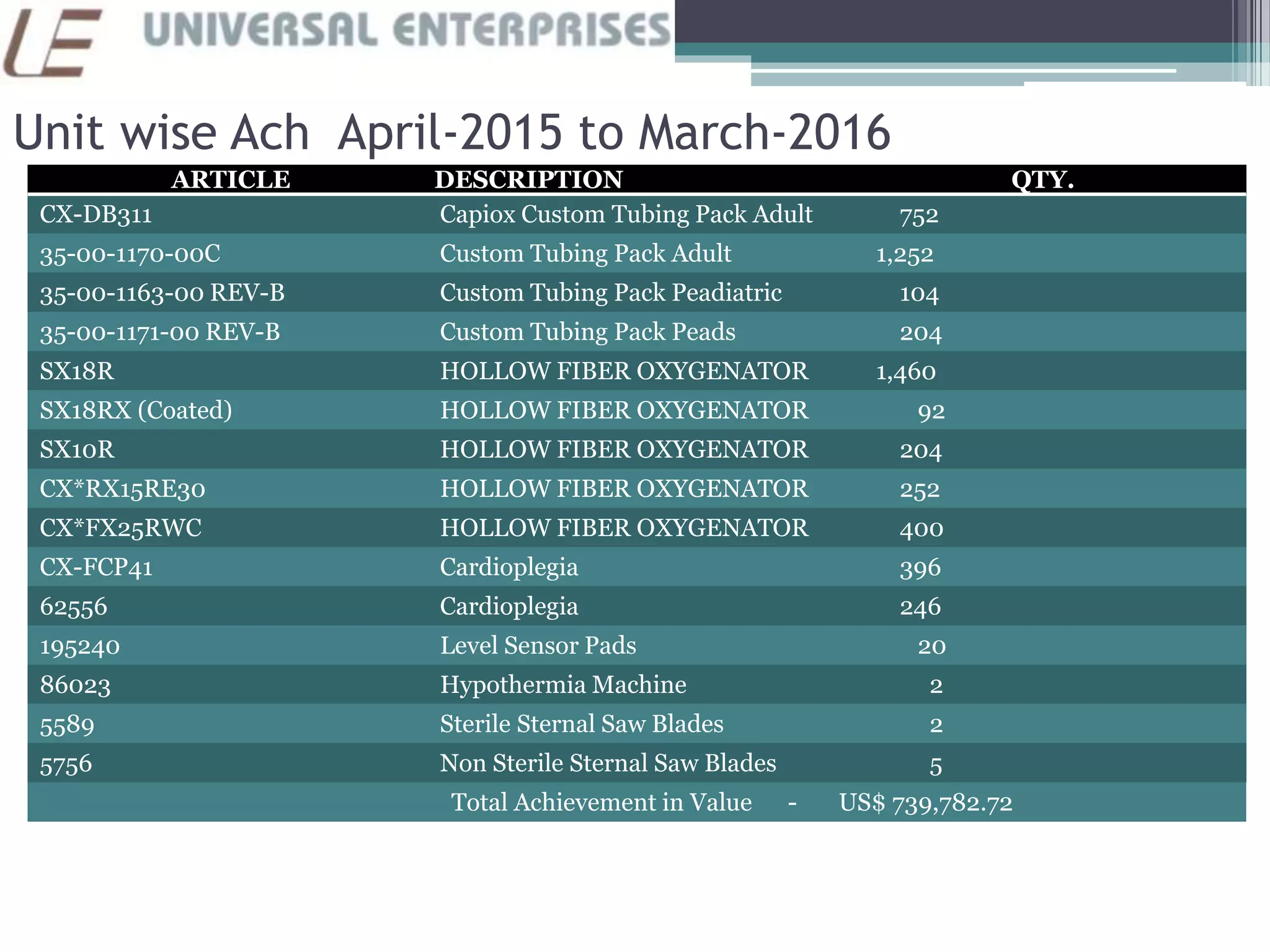The width and height of the screenshot is (1270, 952).
Task: Select Cardioplegia description in the 62556 row
Action: tap(508, 607)
